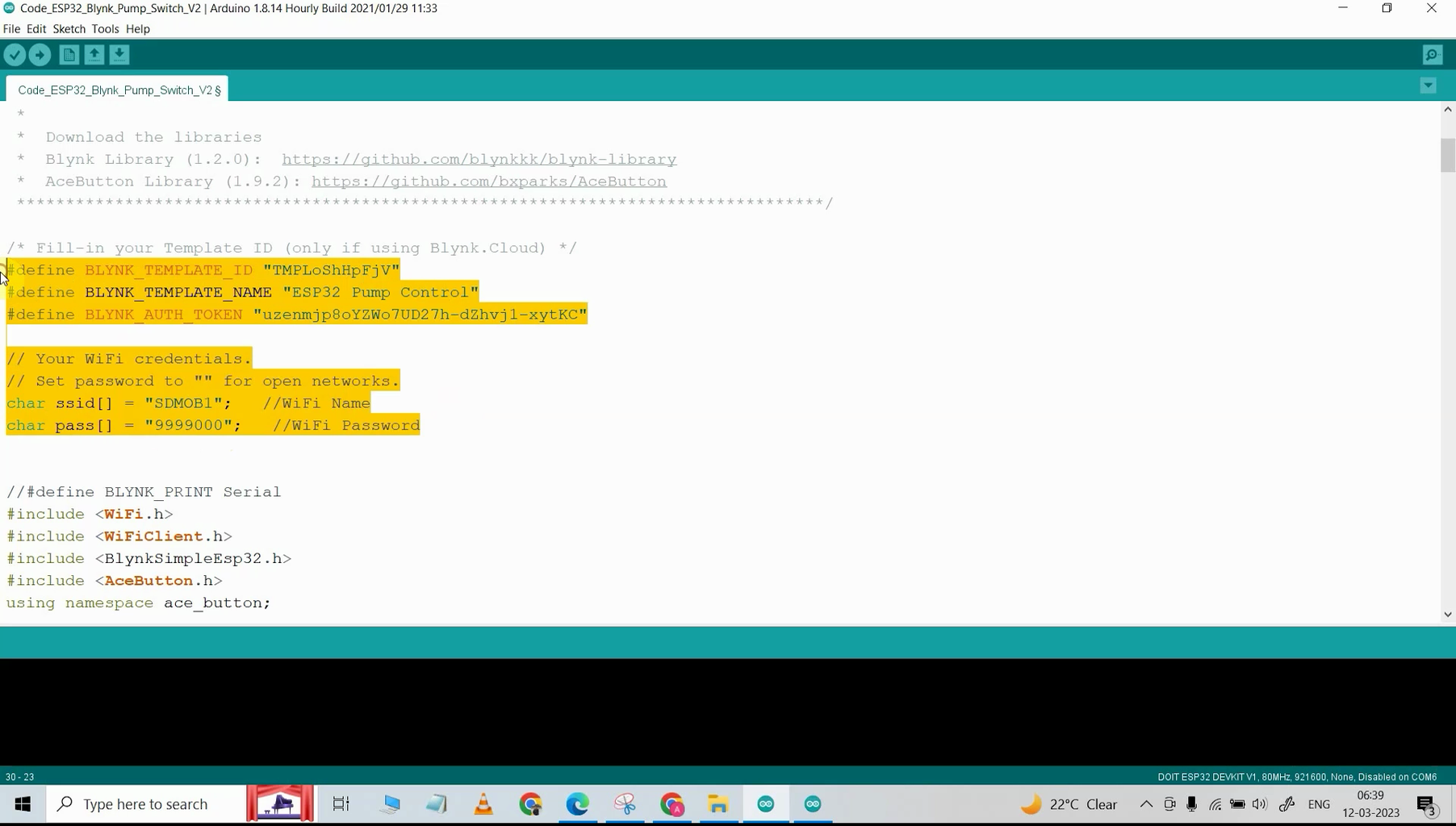
Task: Open the sketch tabs dropdown menu
Action: 1427,85
